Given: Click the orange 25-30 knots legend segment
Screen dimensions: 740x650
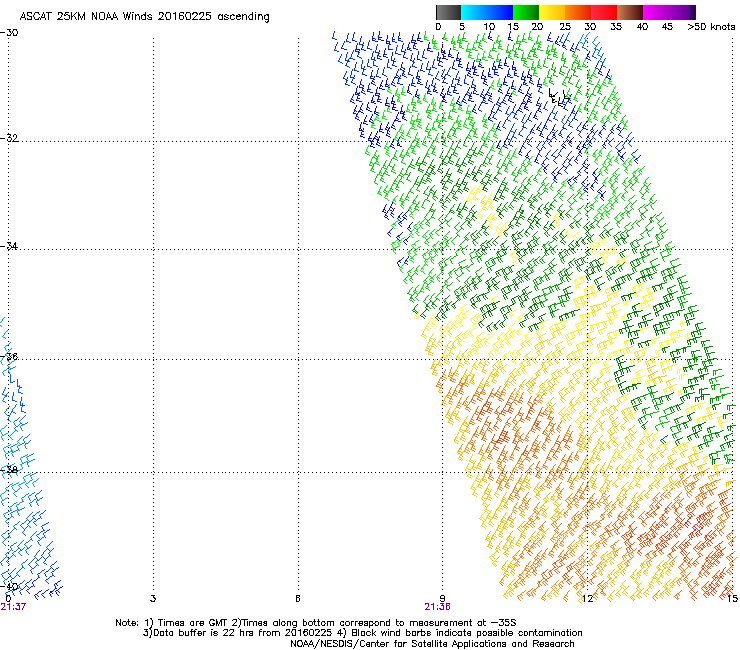Looking at the screenshot, I should [x=578, y=12].
